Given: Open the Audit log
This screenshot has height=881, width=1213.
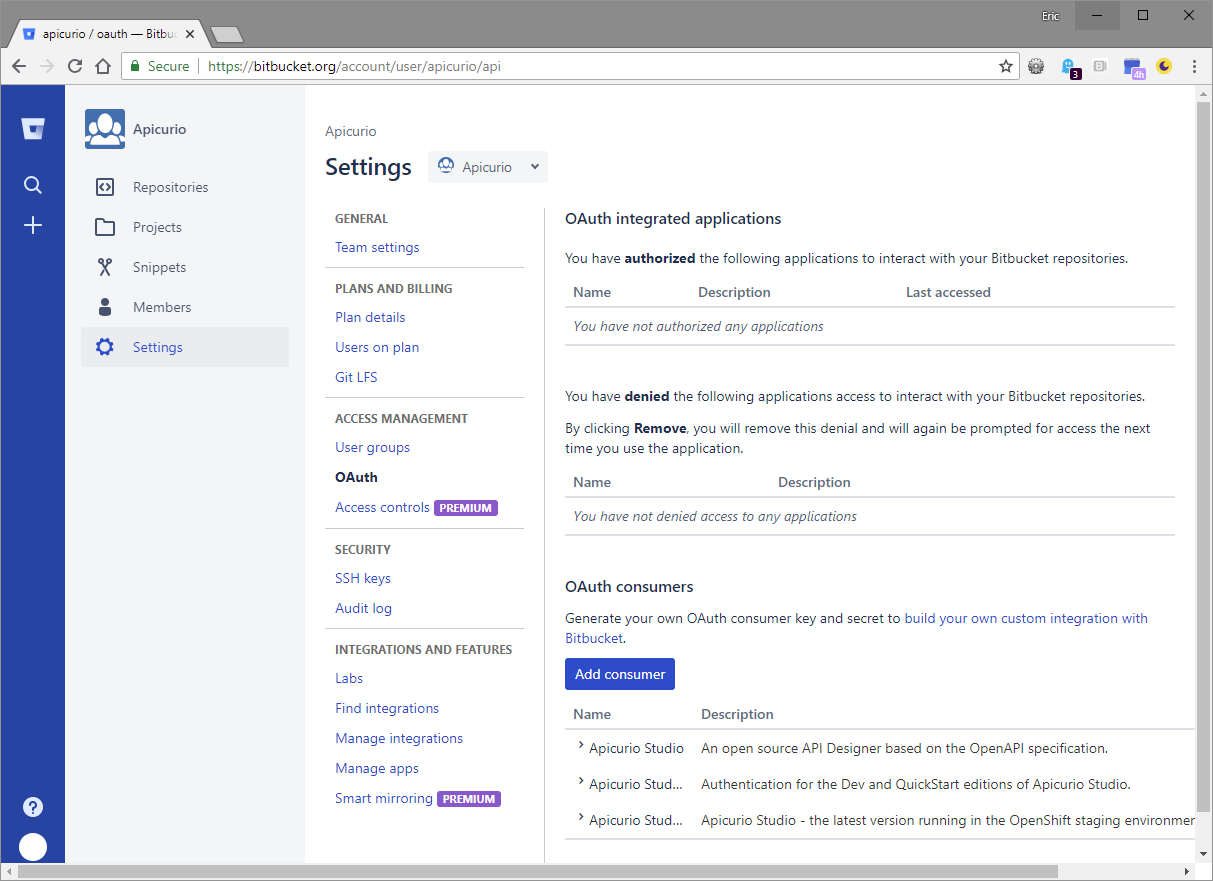Looking at the screenshot, I should (x=363, y=608).
